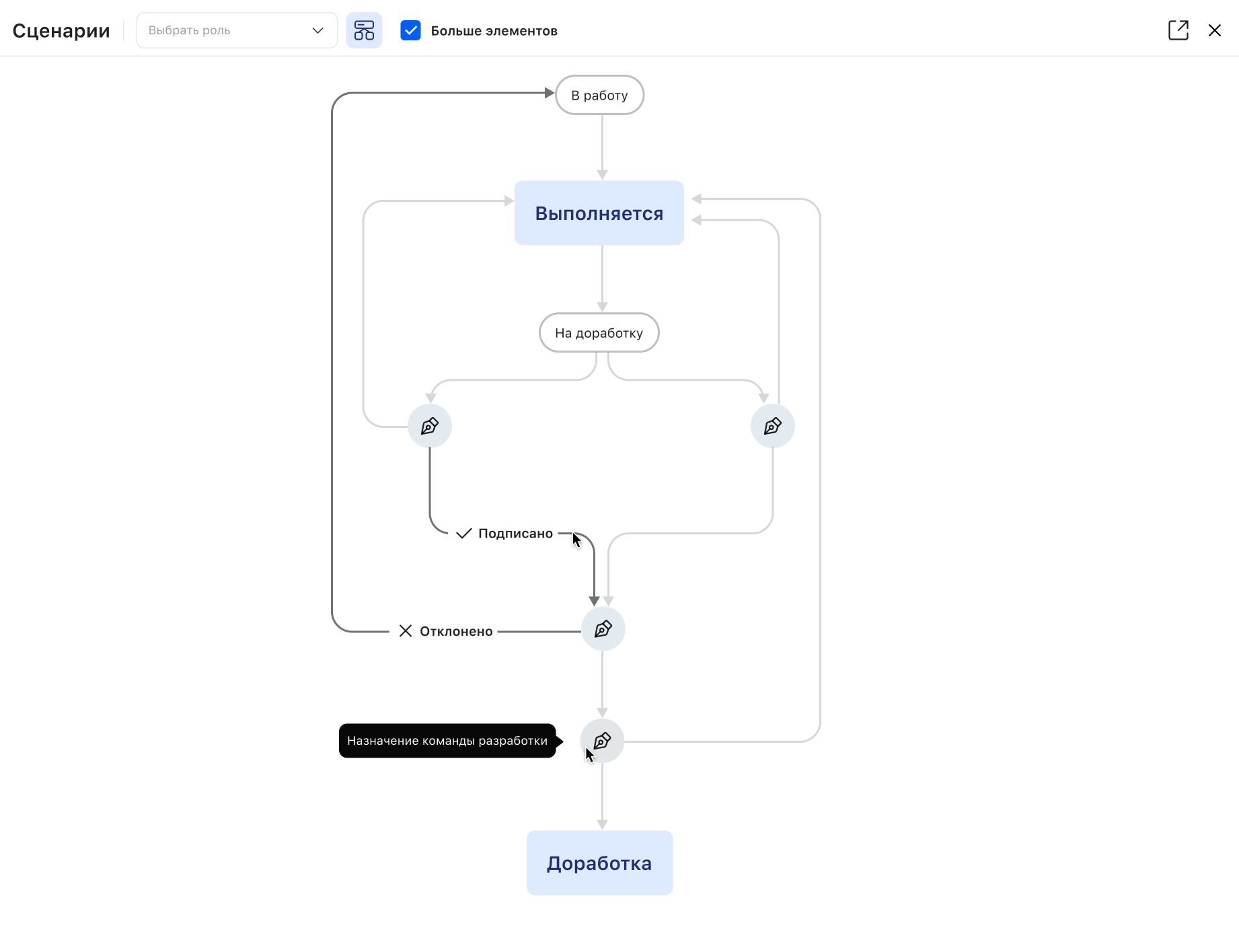Click the cross icon before Отклонено

pos(405,631)
